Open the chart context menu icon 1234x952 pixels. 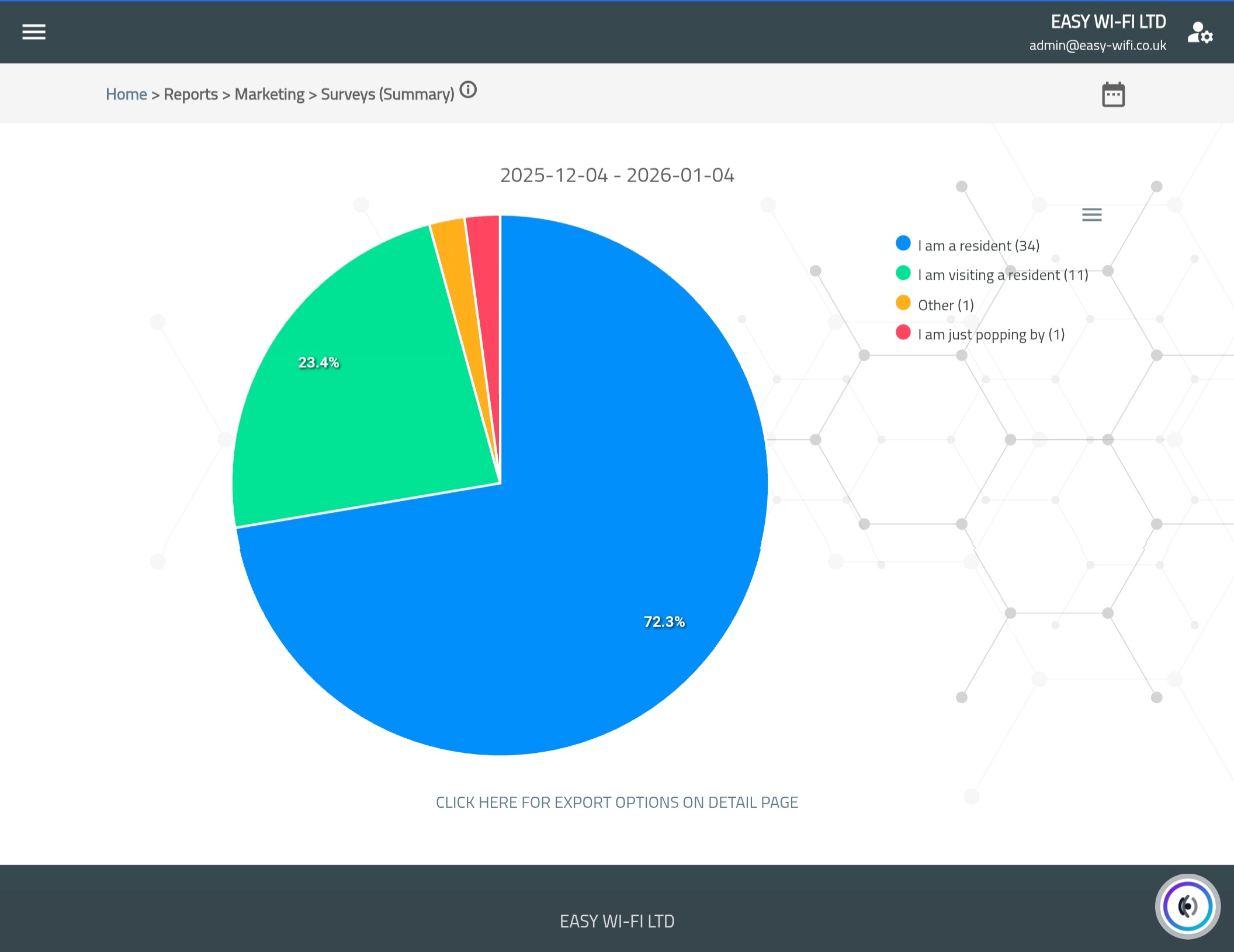1091,215
